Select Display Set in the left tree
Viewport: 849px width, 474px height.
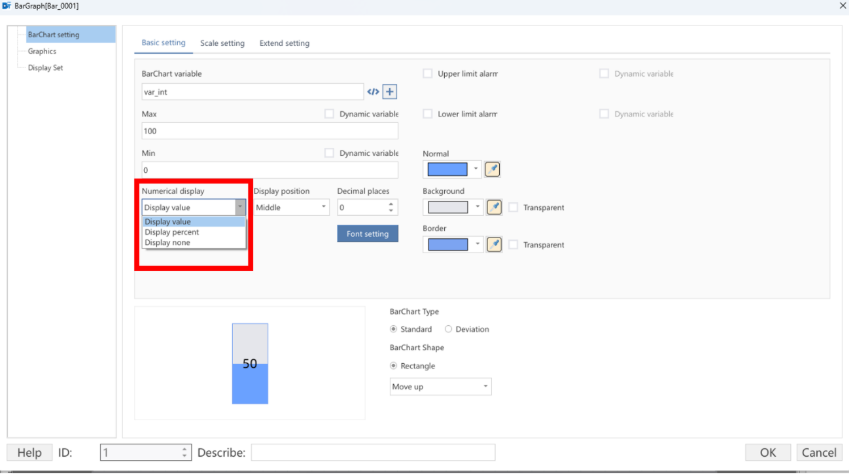[x=45, y=68]
